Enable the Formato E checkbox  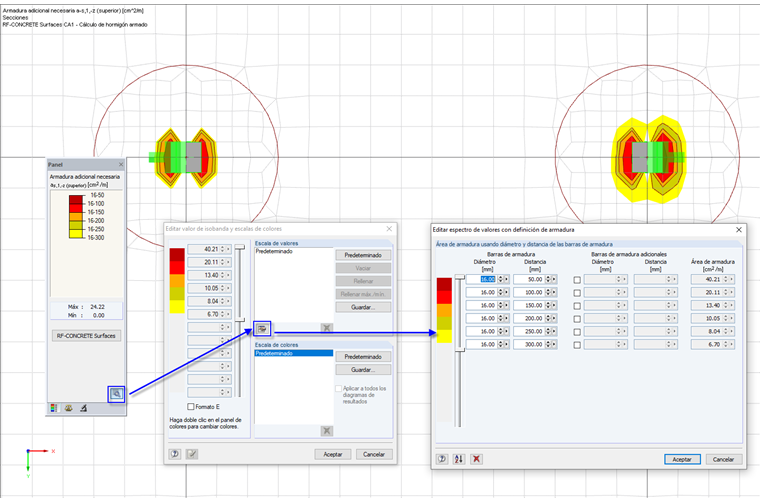click(x=191, y=407)
